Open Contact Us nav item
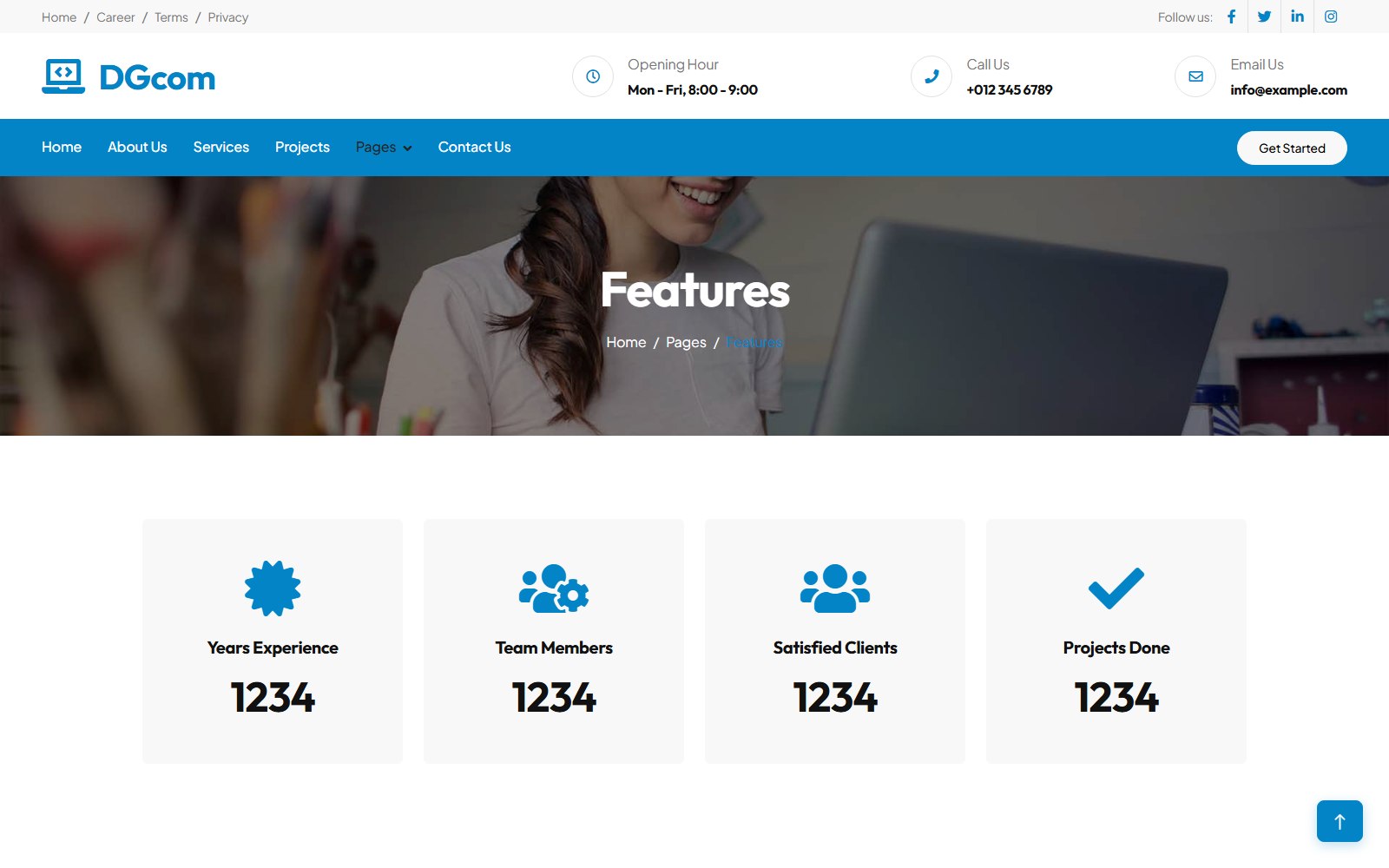Image resolution: width=1389 pixels, height=868 pixels. tap(474, 148)
